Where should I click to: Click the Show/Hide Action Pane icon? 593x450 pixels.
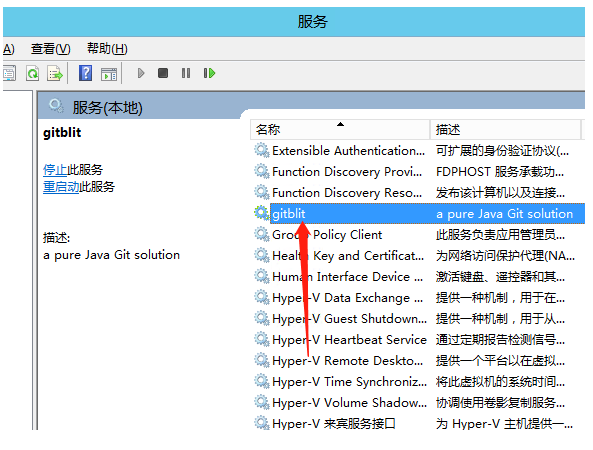tap(109, 74)
